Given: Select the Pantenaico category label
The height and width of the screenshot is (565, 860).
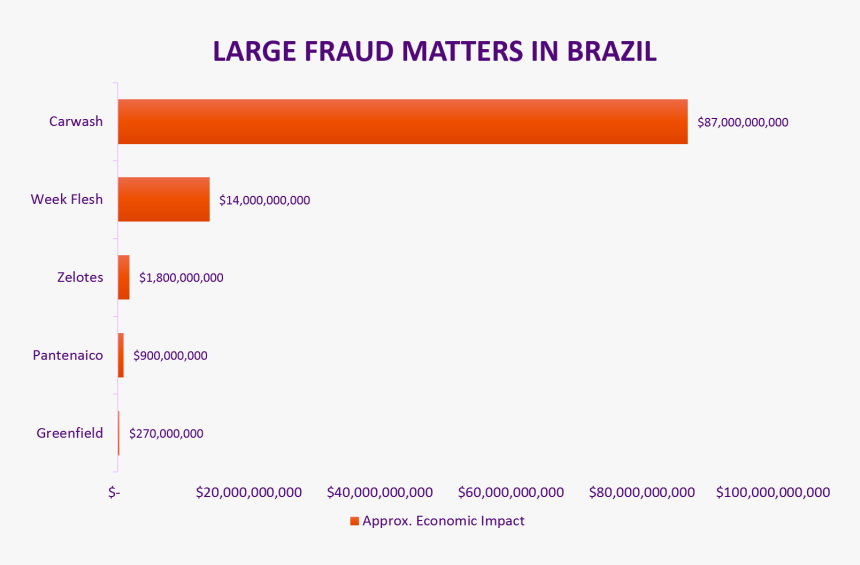Looking at the screenshot, I should 68,355.
